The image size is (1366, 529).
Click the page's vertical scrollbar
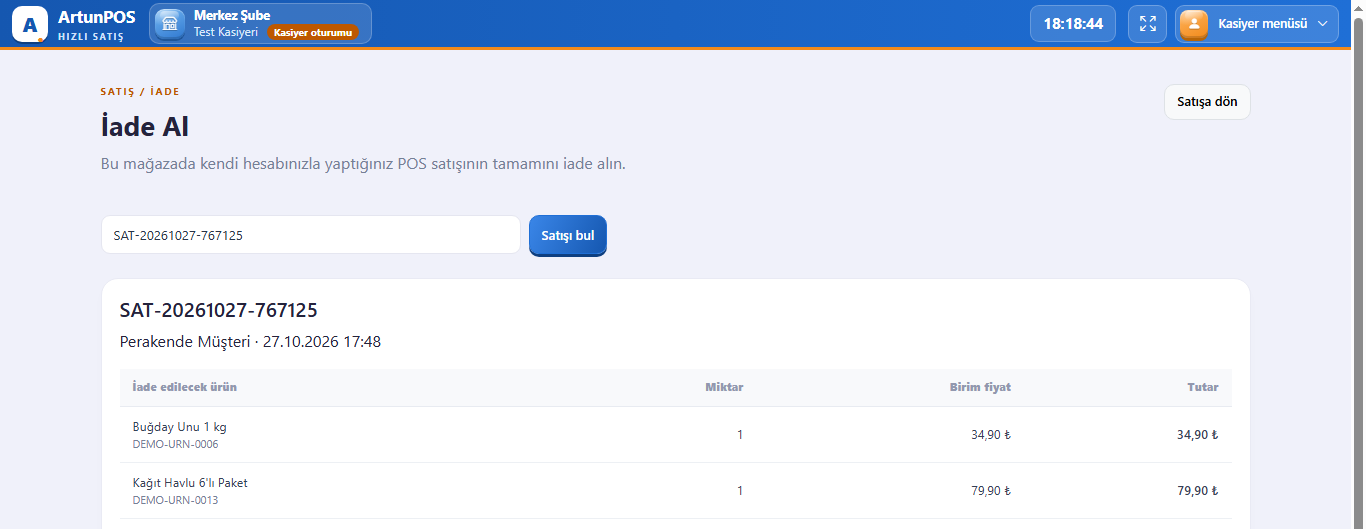point(1357,264)
